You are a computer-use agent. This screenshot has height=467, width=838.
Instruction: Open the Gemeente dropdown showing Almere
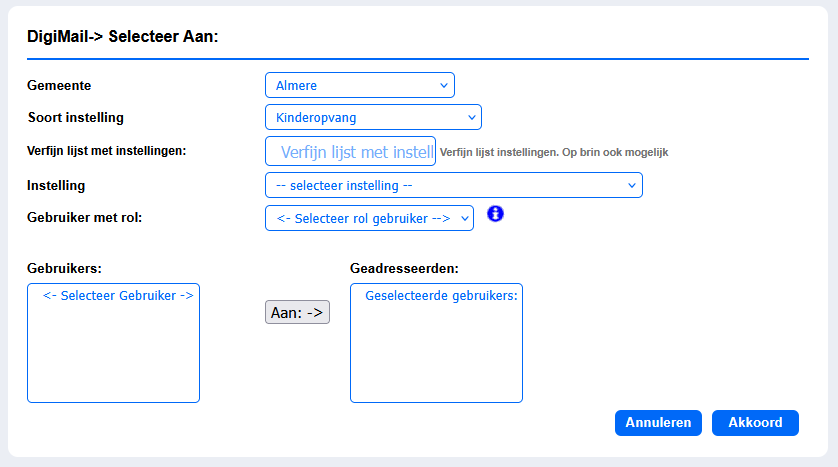point(360,85)
